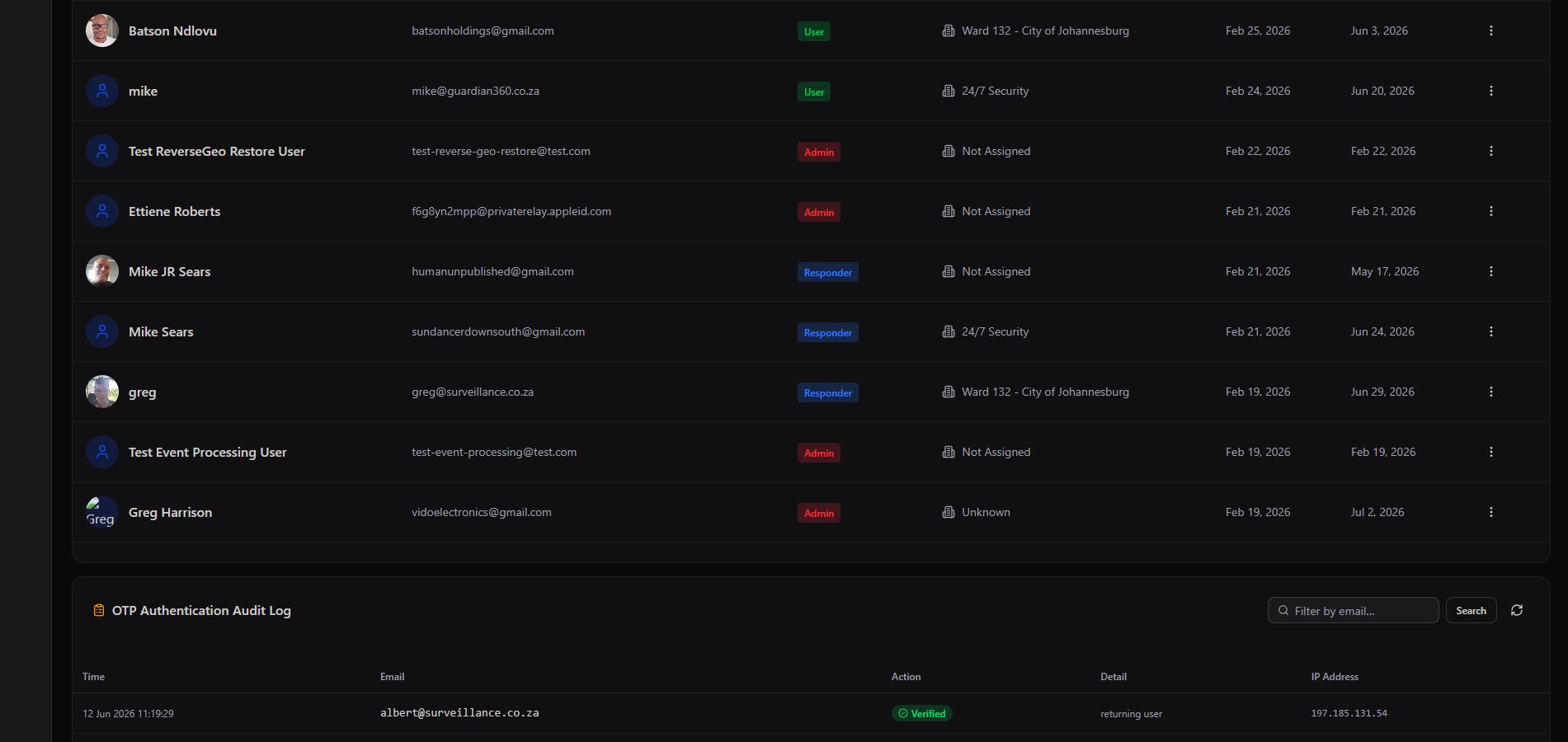The image size is (1568, 742).
Task: Click Mike Sears' default avatar icon
Action: tap(102, 331)
